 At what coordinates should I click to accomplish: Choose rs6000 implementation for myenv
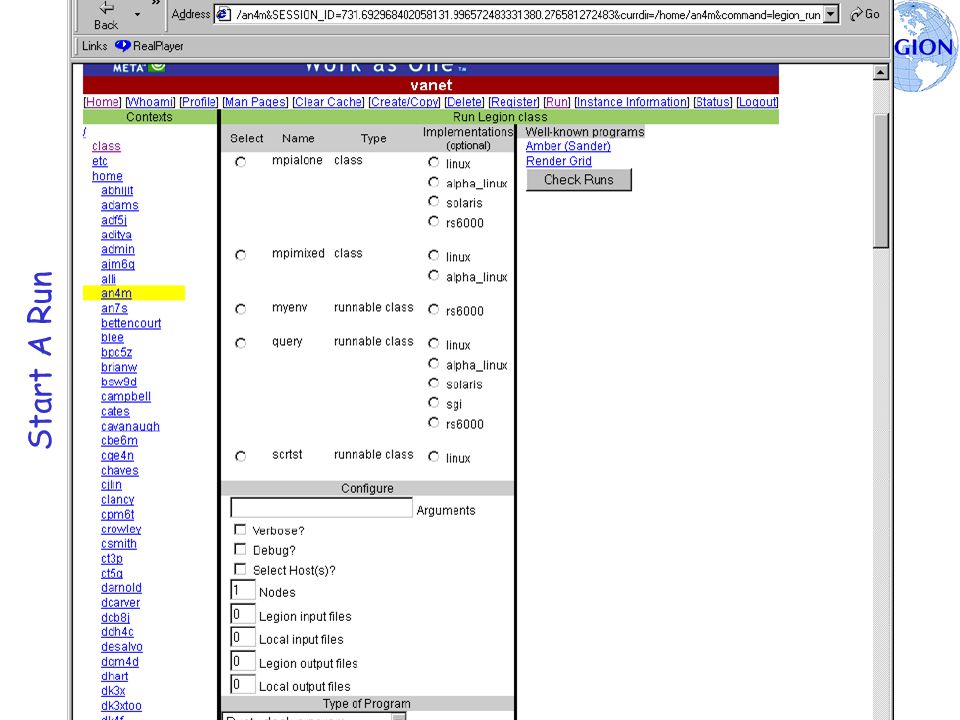pos(433,310)
